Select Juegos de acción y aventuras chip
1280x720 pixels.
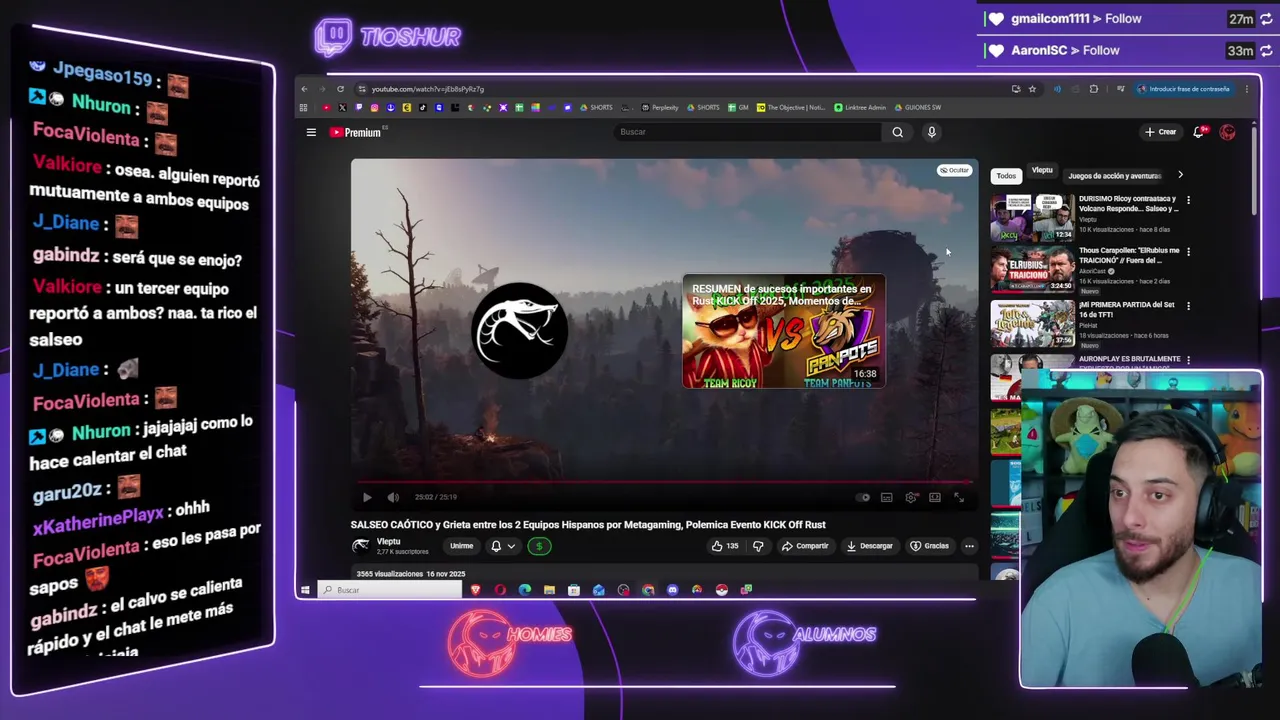[x=1114, y=176]
